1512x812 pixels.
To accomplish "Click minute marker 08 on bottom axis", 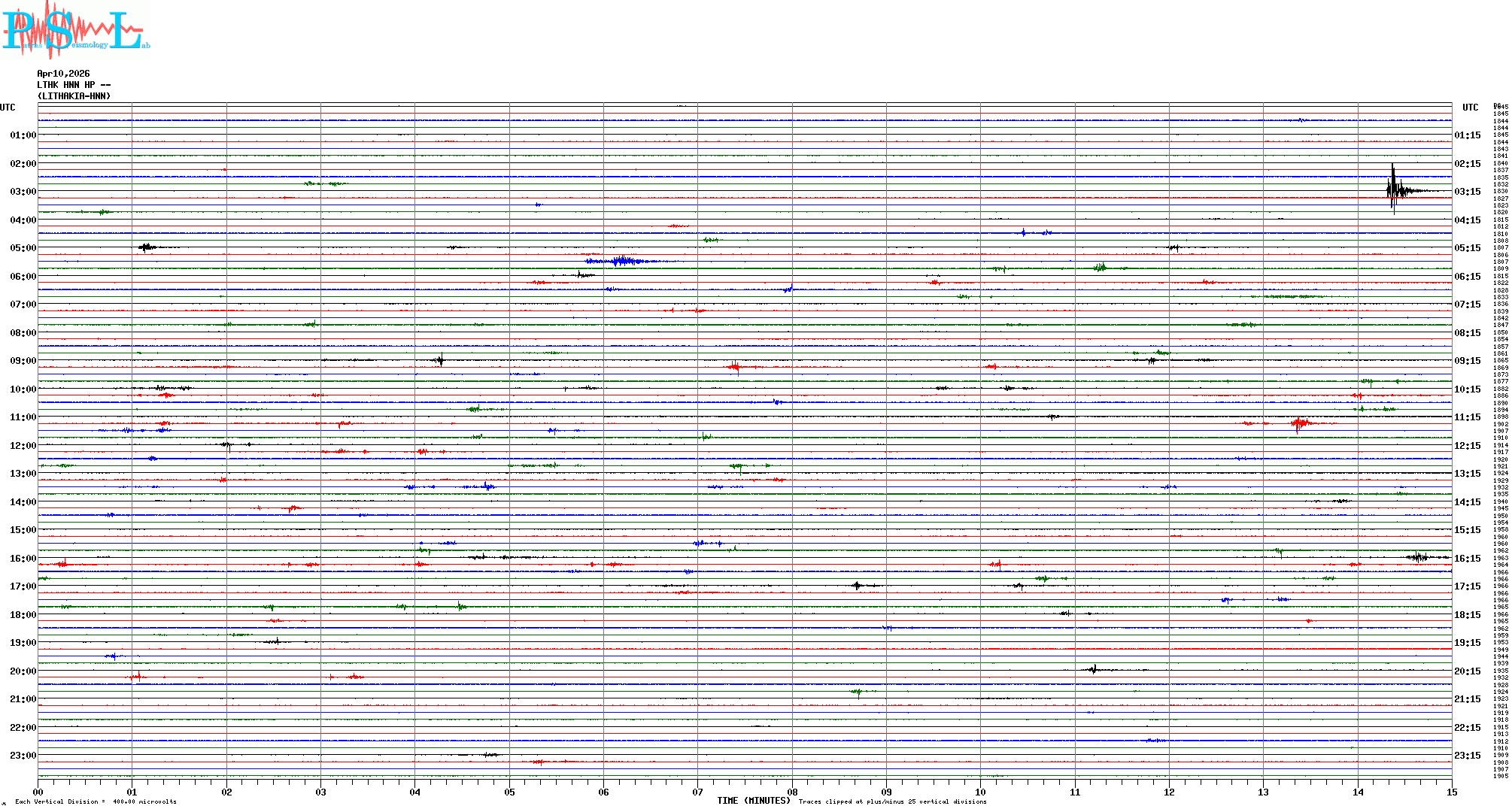I will click(792, 792).
